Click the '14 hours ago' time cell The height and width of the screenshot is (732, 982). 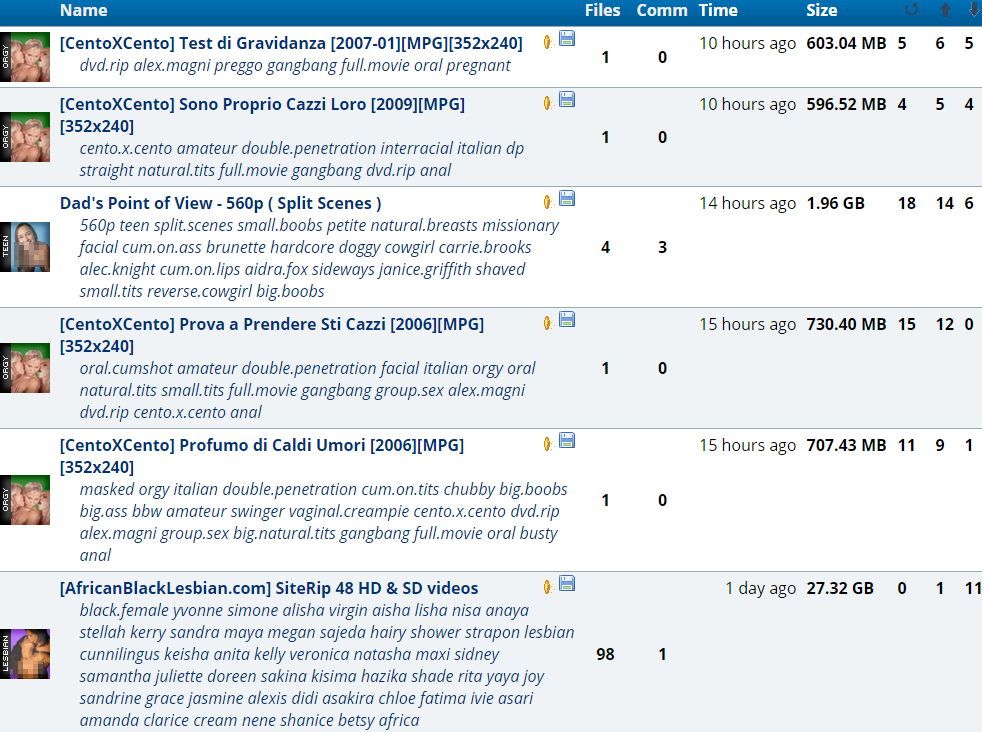point(747,204)
